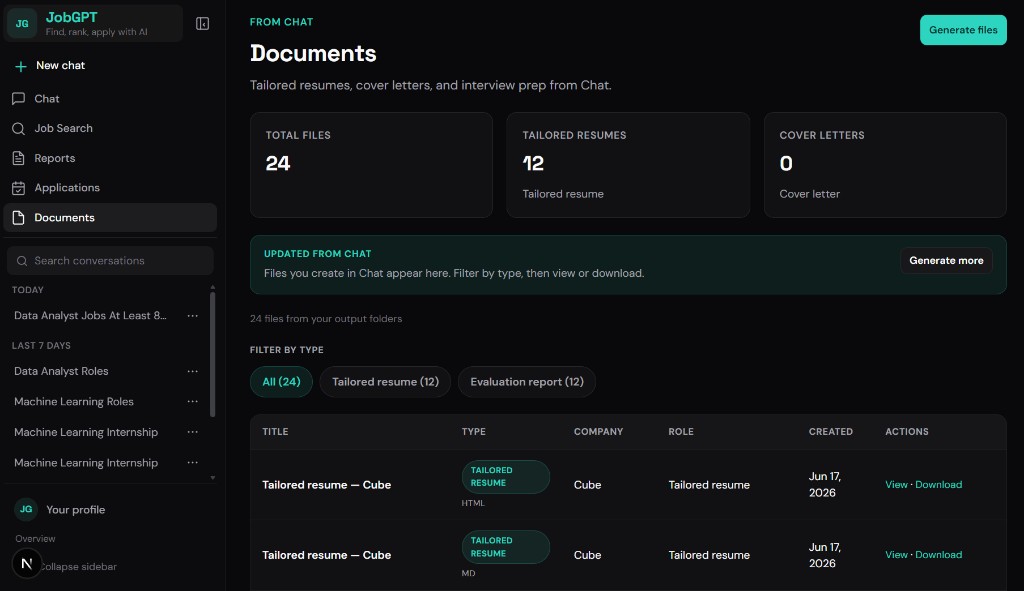This screenshot has width=1024, height=591.
Task: Filter by Evaluation report (12)
Action: (526, 382)
